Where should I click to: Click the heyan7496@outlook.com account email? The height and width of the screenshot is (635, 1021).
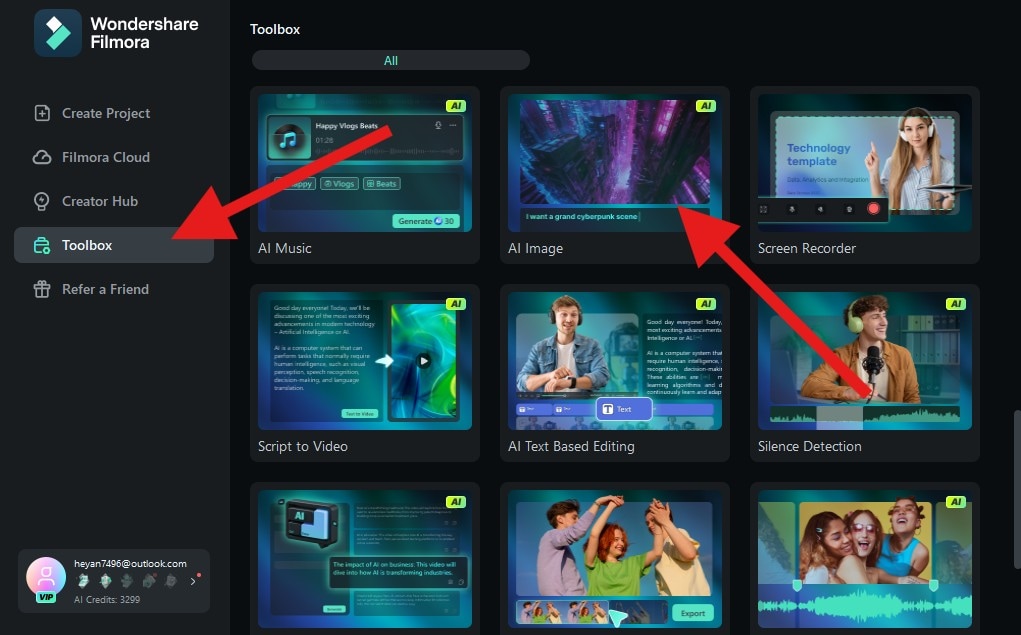[130, 563]
